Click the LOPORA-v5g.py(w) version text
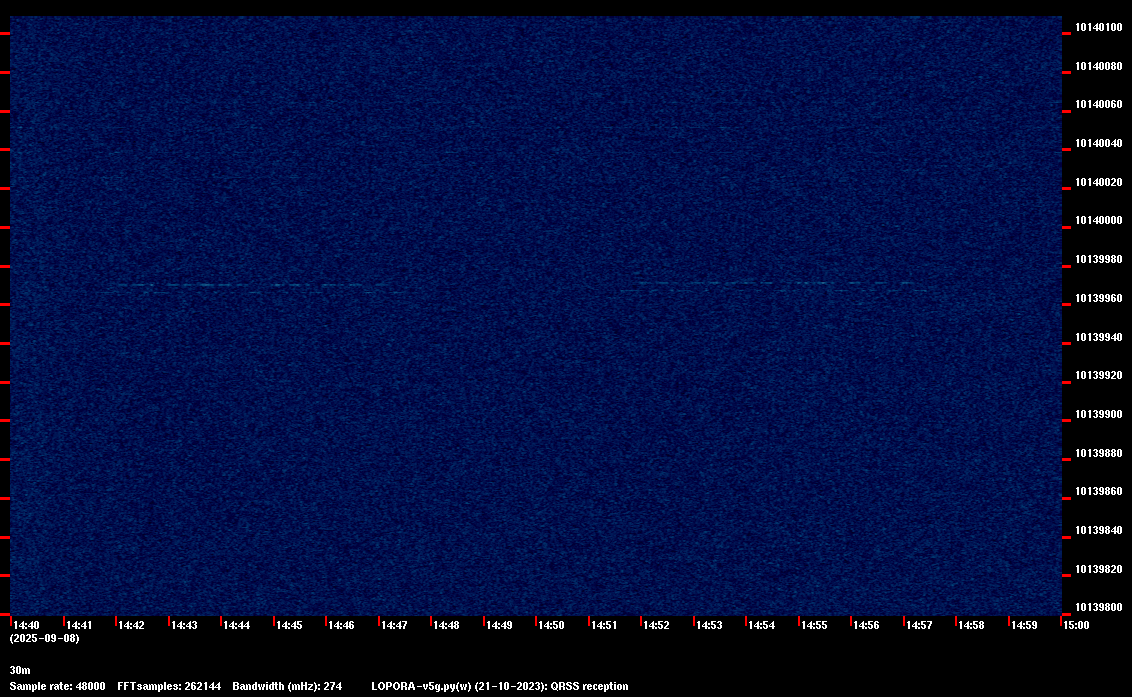This screenshot has width=1132, height=697. (x=421, y=686)
